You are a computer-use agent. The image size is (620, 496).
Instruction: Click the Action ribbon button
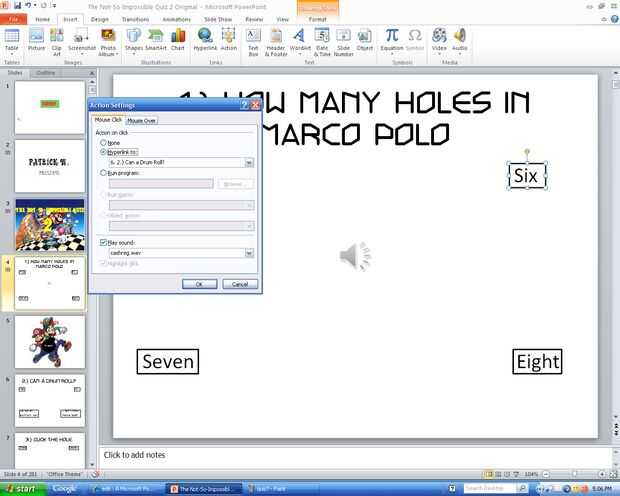229,40
